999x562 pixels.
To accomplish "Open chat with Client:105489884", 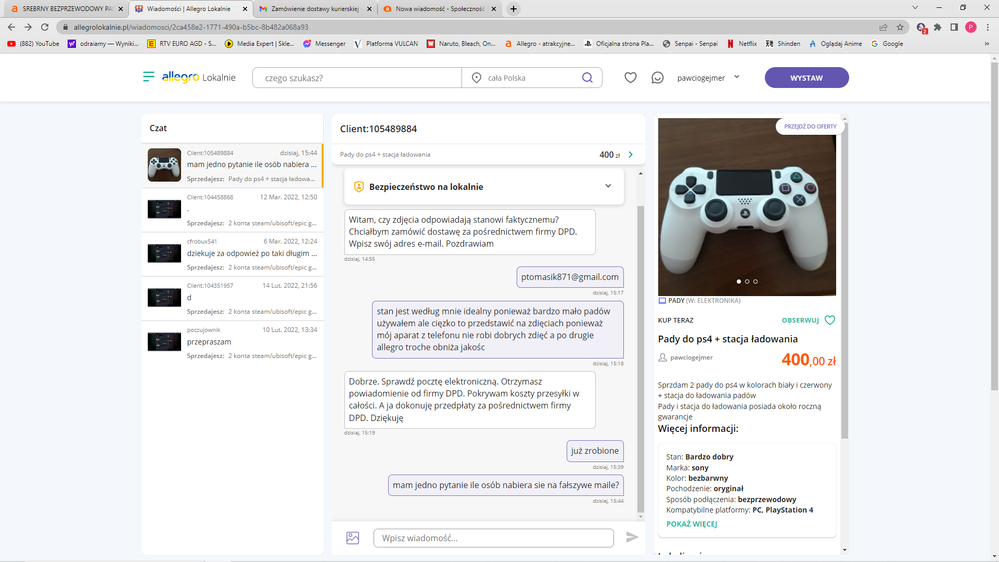I will tap(233, 166).
